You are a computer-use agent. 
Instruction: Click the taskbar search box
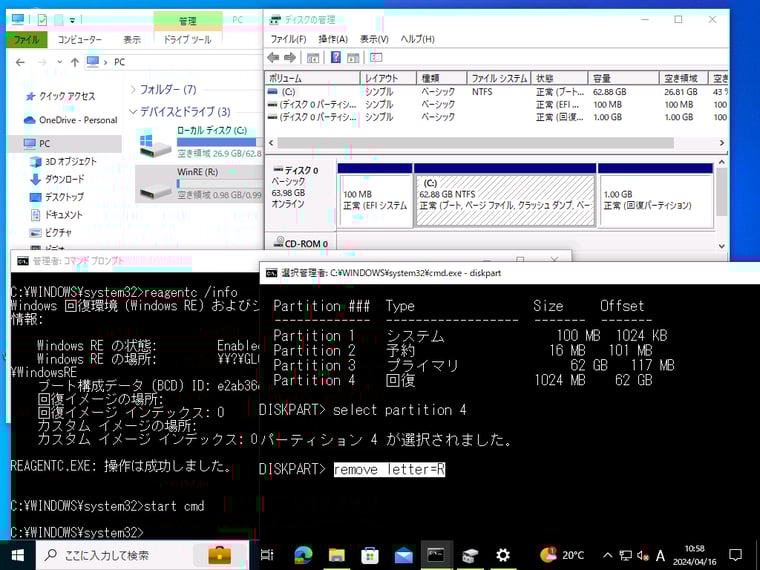tap(142, 555)
